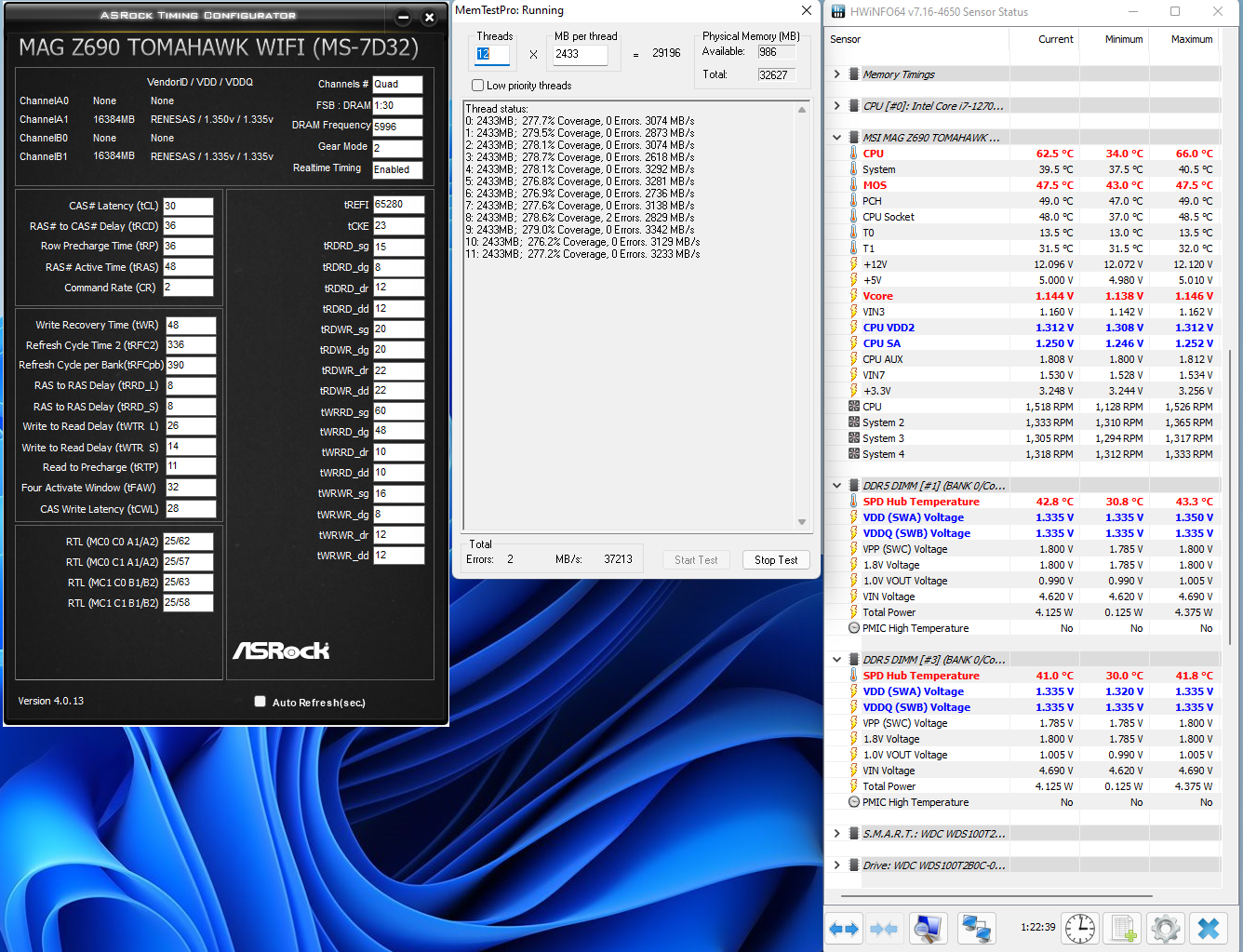
Task: Click the thermometer icon on the red CPU temperature row
Action: [853, 154]
